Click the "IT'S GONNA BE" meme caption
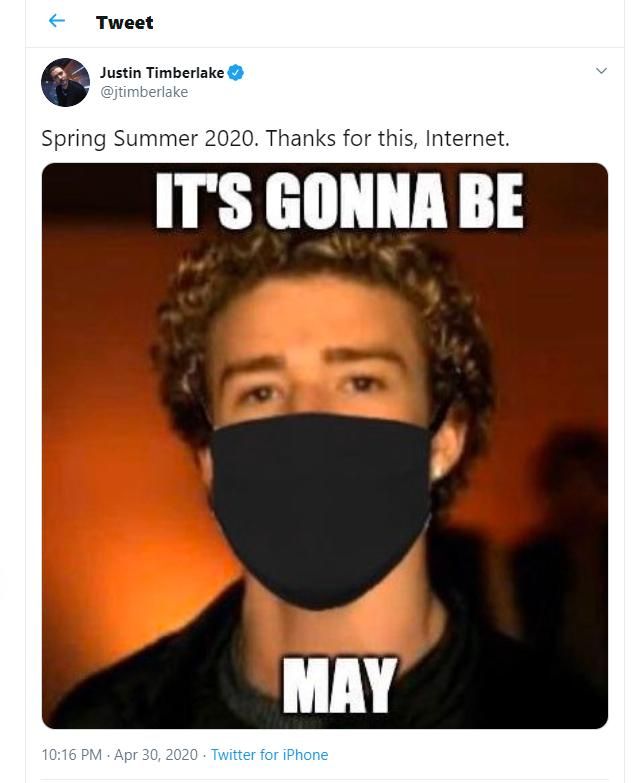Screen dimensions: 633x783 coord(339,201)
